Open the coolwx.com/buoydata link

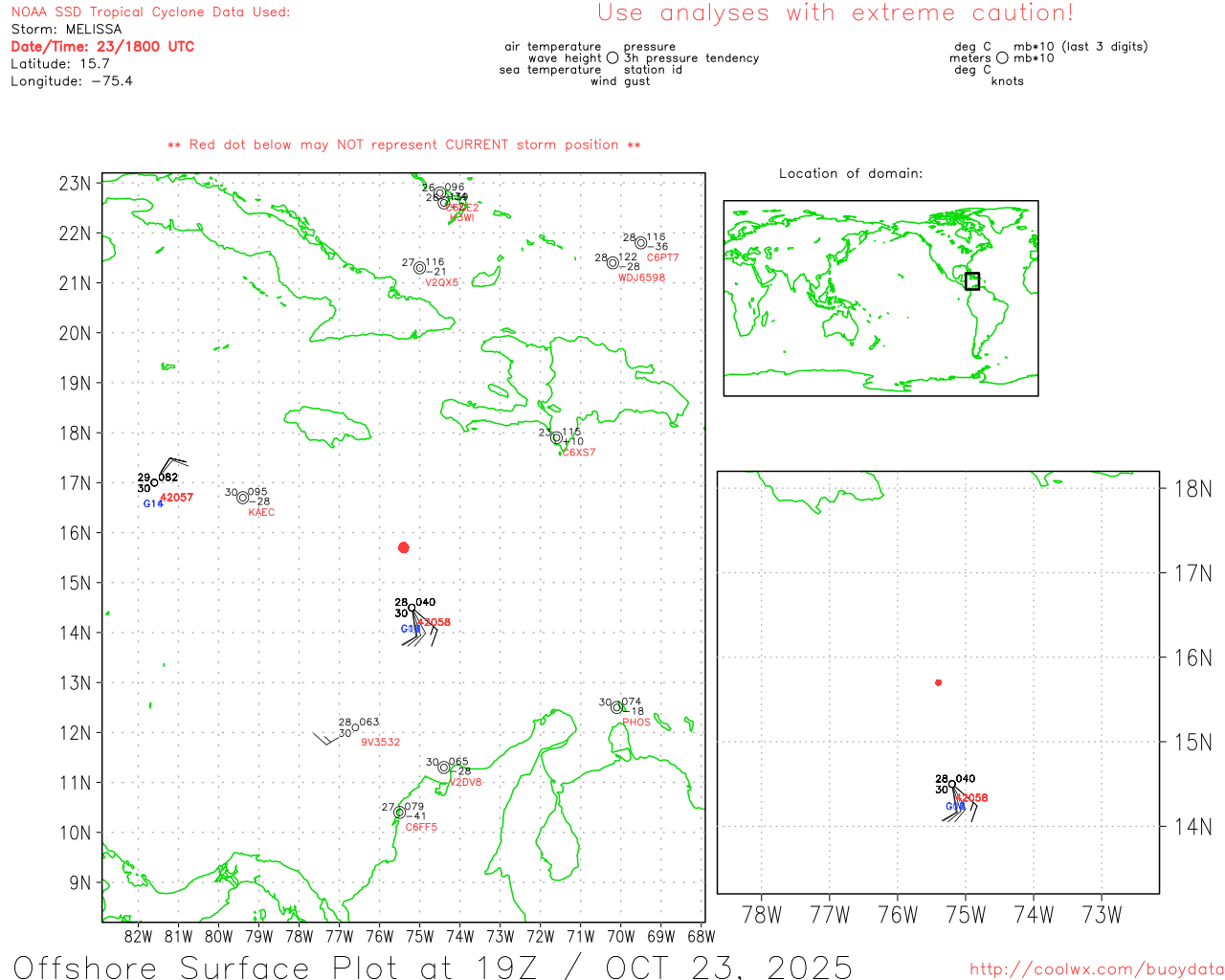[x=1097, y=969]
